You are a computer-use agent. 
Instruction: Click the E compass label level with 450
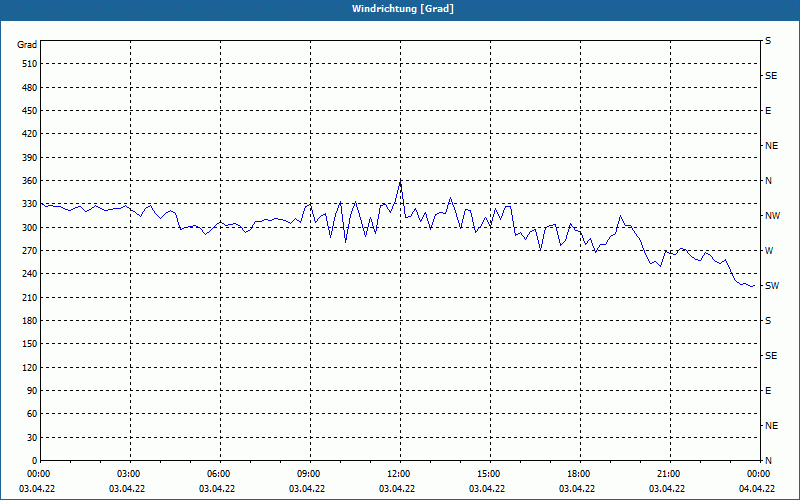(768, 111)
